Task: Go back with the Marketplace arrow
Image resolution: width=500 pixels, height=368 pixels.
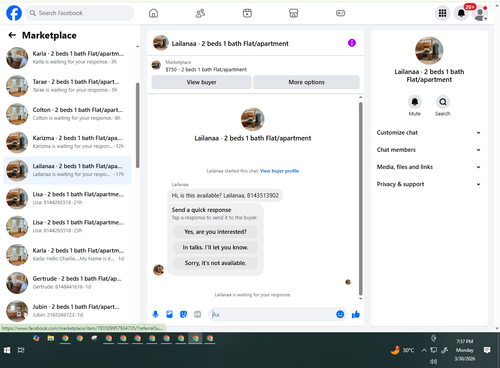Action: (12, 35)
